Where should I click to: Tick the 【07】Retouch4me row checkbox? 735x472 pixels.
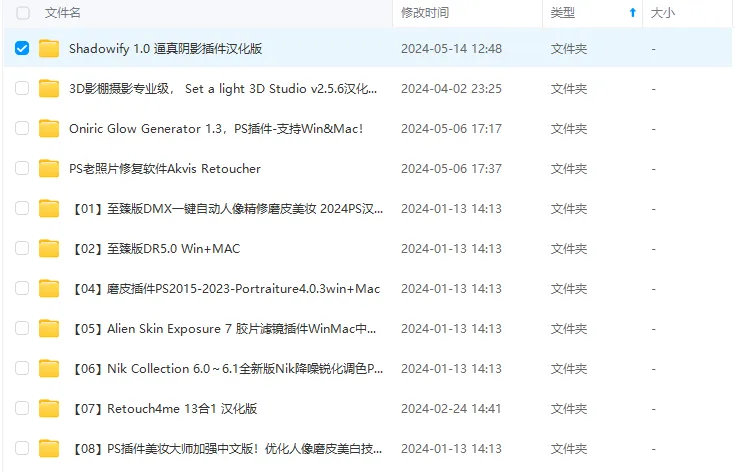22,408
